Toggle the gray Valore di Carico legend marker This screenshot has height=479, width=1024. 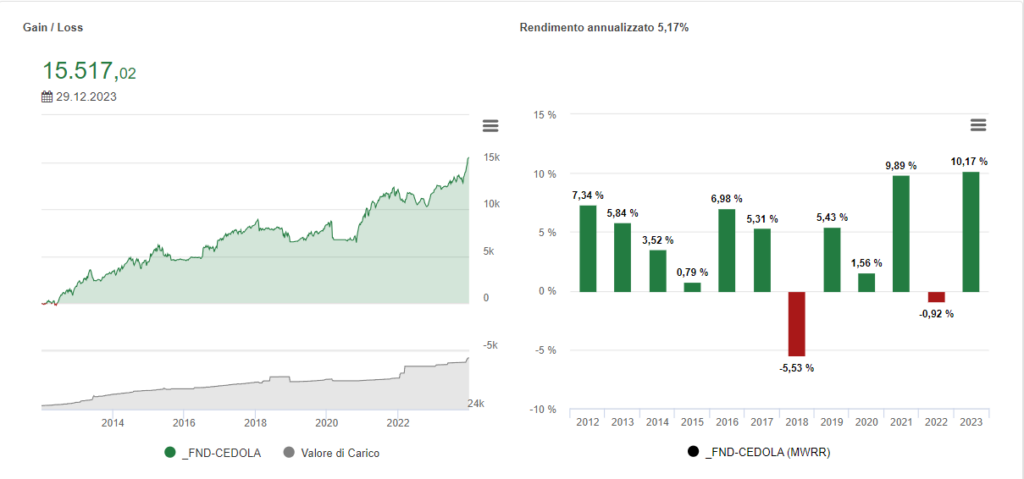pos(290,453)
